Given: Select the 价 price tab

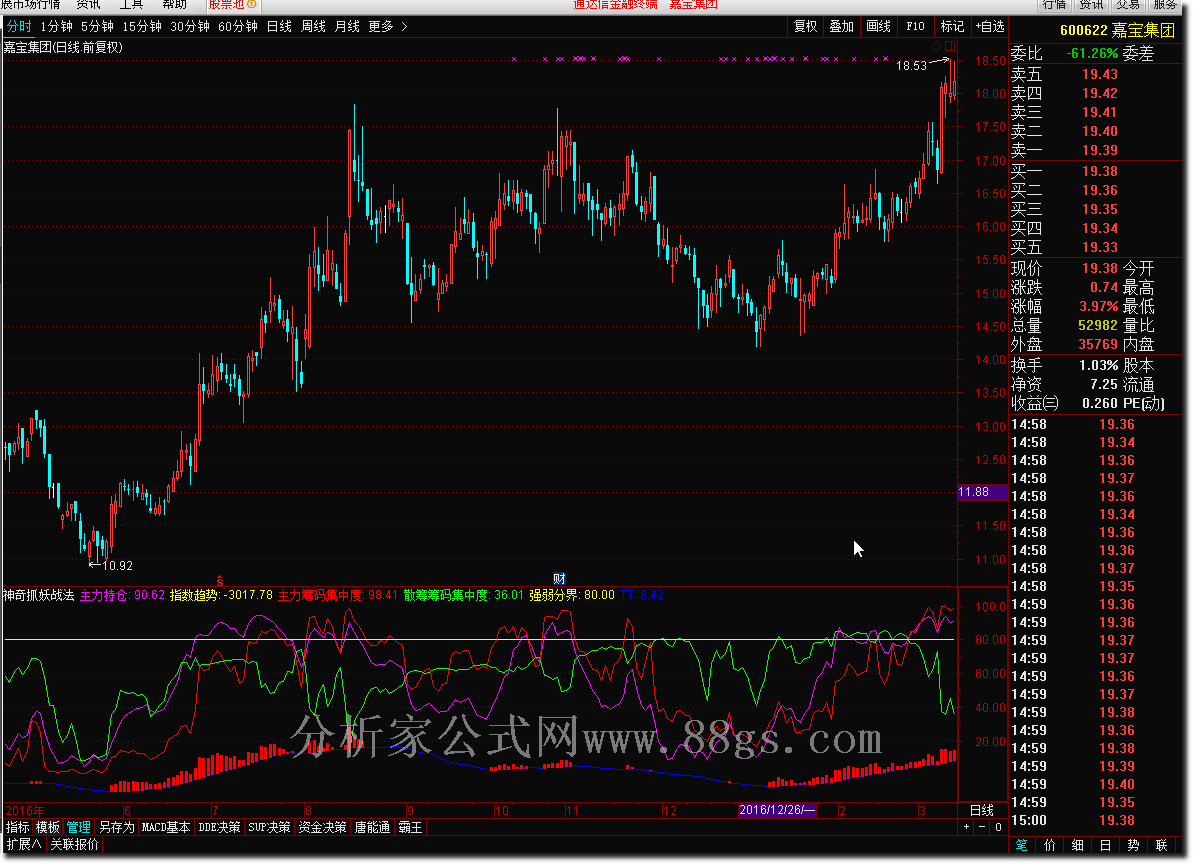Looking at the screenshot, I should (x=1049, y=845).
